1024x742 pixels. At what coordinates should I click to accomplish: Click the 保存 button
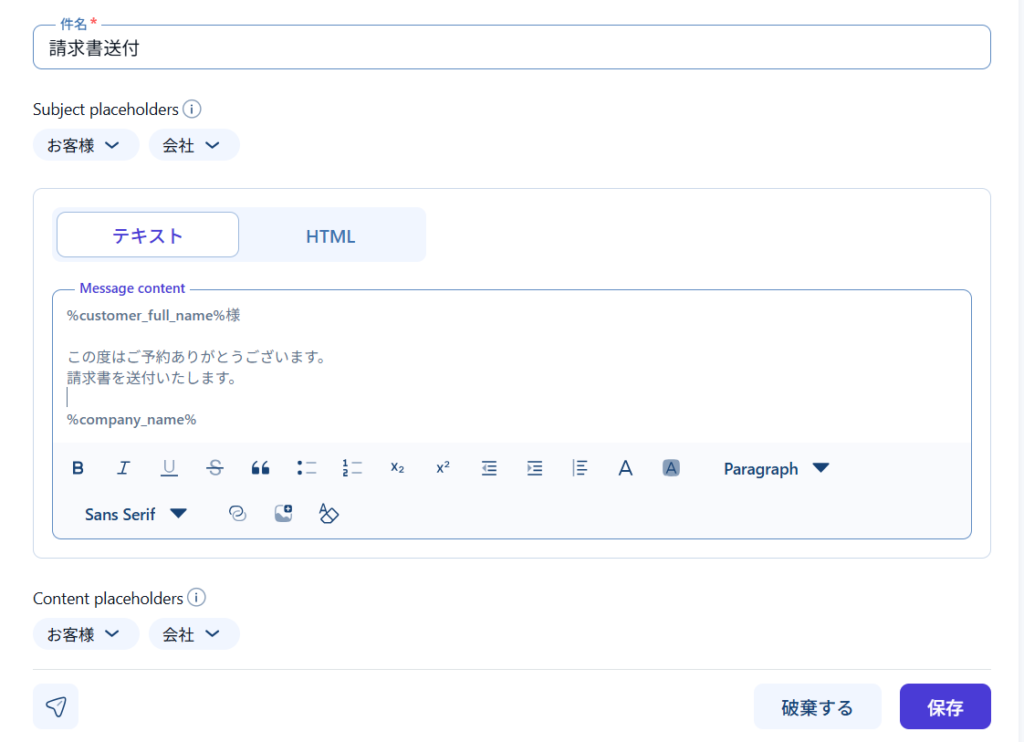pyautogui.click(x=944, y=707)
